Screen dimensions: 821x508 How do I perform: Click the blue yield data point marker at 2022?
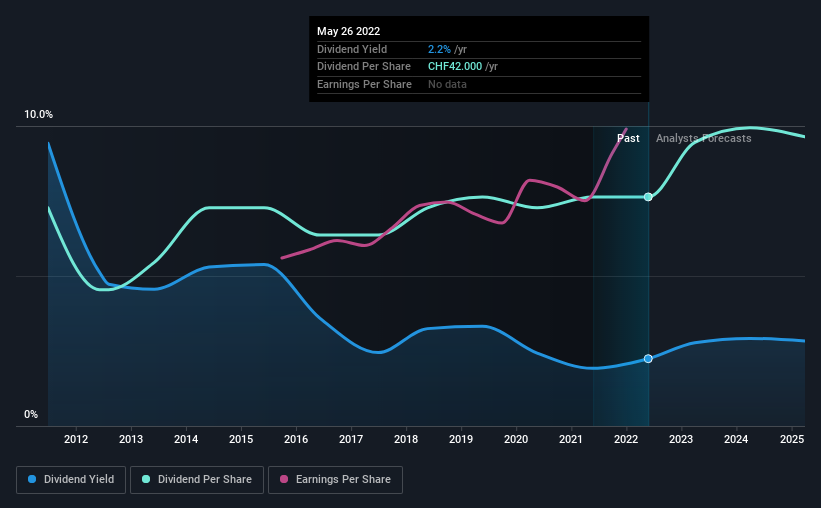click(x=648, y=359)
